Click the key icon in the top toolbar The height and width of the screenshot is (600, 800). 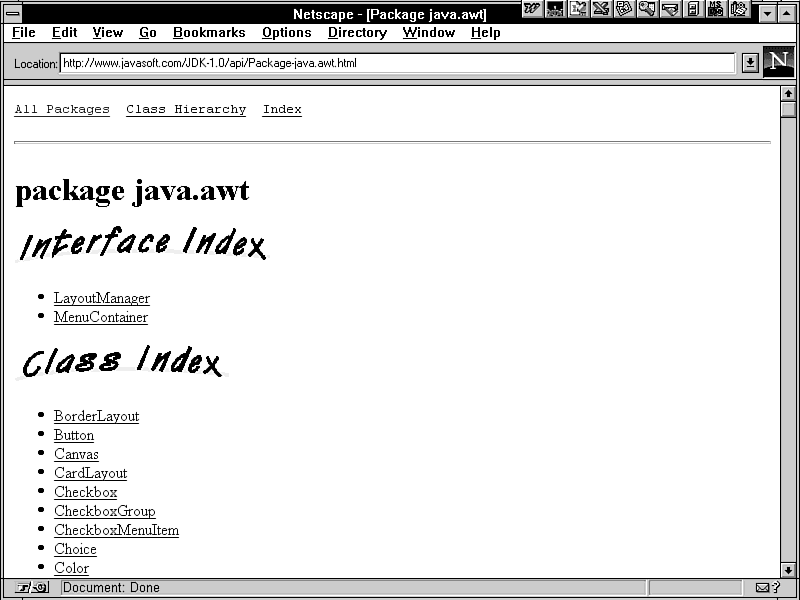[x=647, y=9]
